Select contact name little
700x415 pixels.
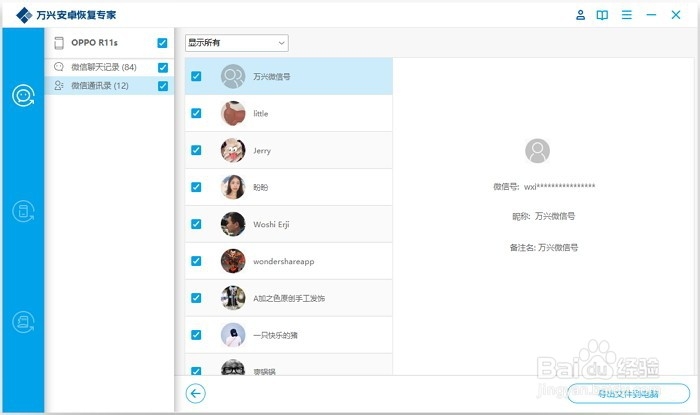(261, 114)
